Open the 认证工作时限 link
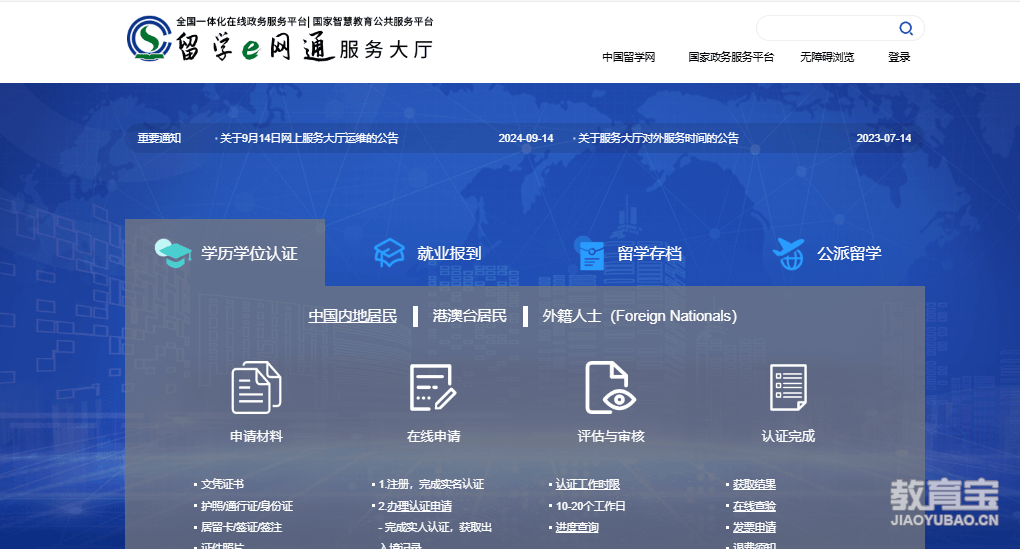Screen dimensions: 1020x549 587,484
